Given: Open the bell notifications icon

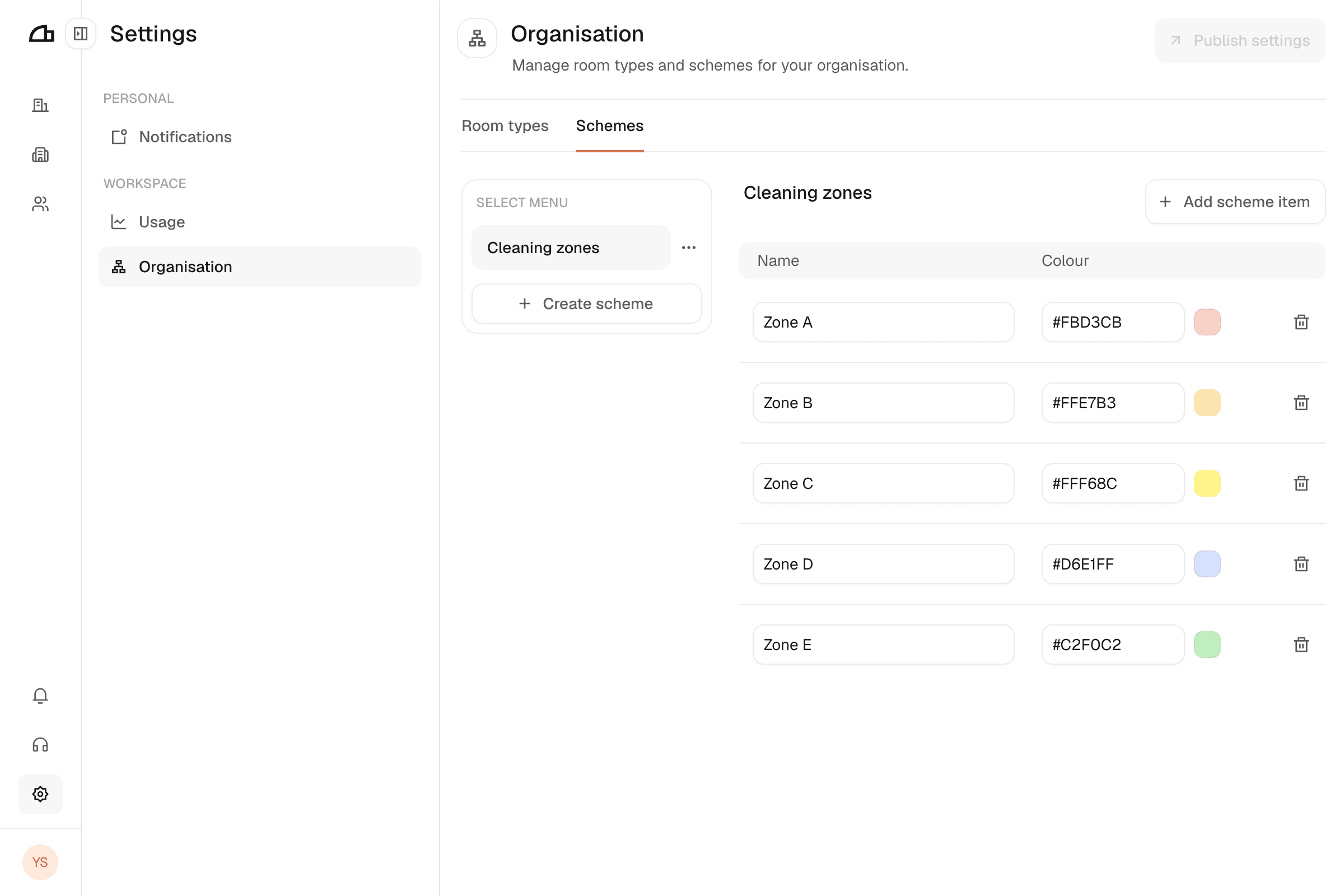Looking at the screenshot, I should [x=40, y=696].
